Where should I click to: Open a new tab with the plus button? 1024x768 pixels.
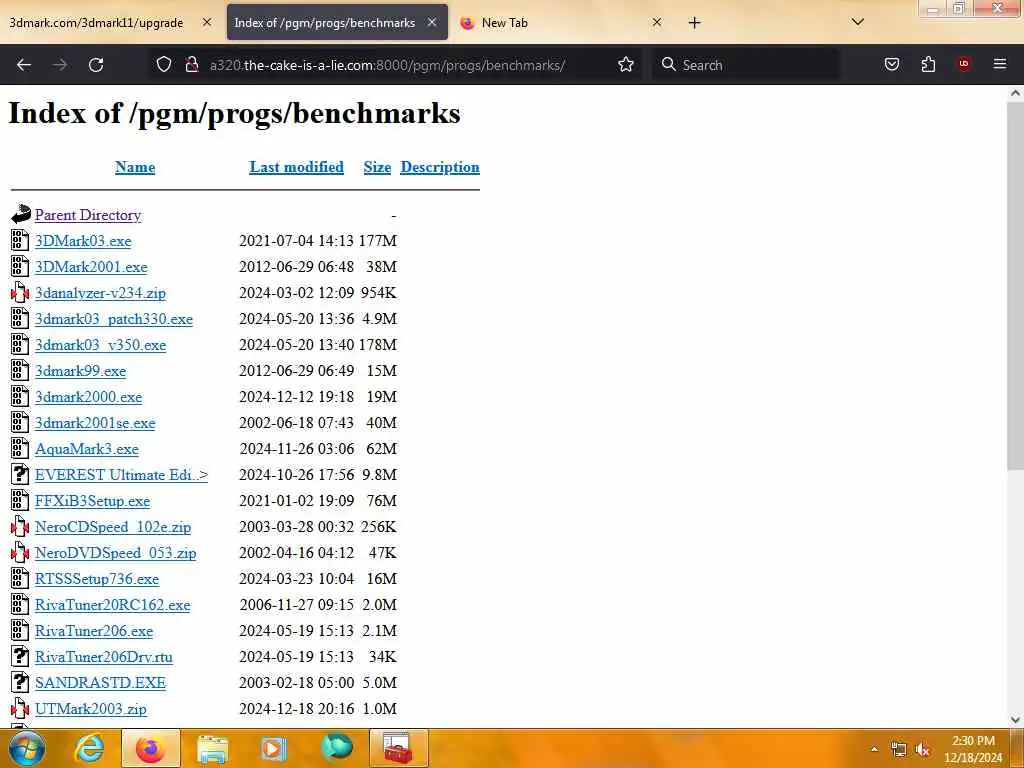coord(694,23)
